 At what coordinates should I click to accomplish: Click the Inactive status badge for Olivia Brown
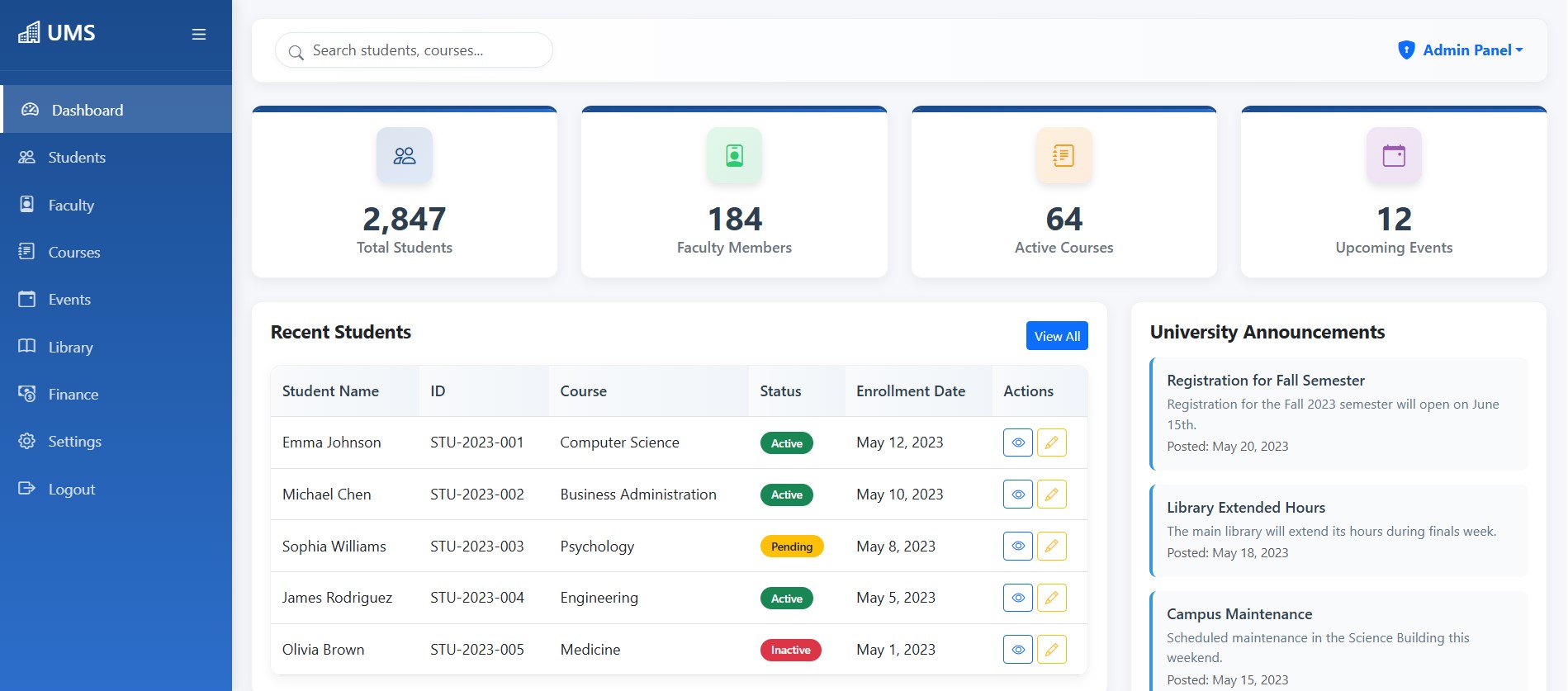click(x=790, y=650)
